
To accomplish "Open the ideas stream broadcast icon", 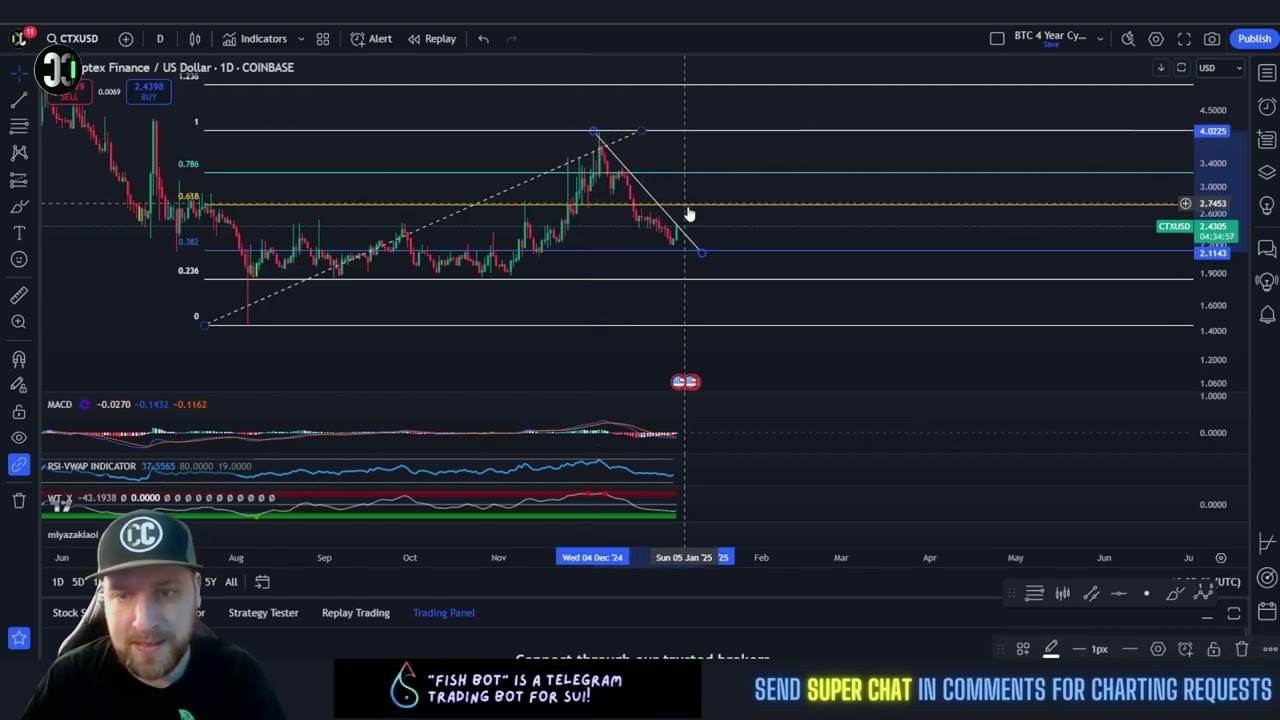I will [x=1267, y=281].
